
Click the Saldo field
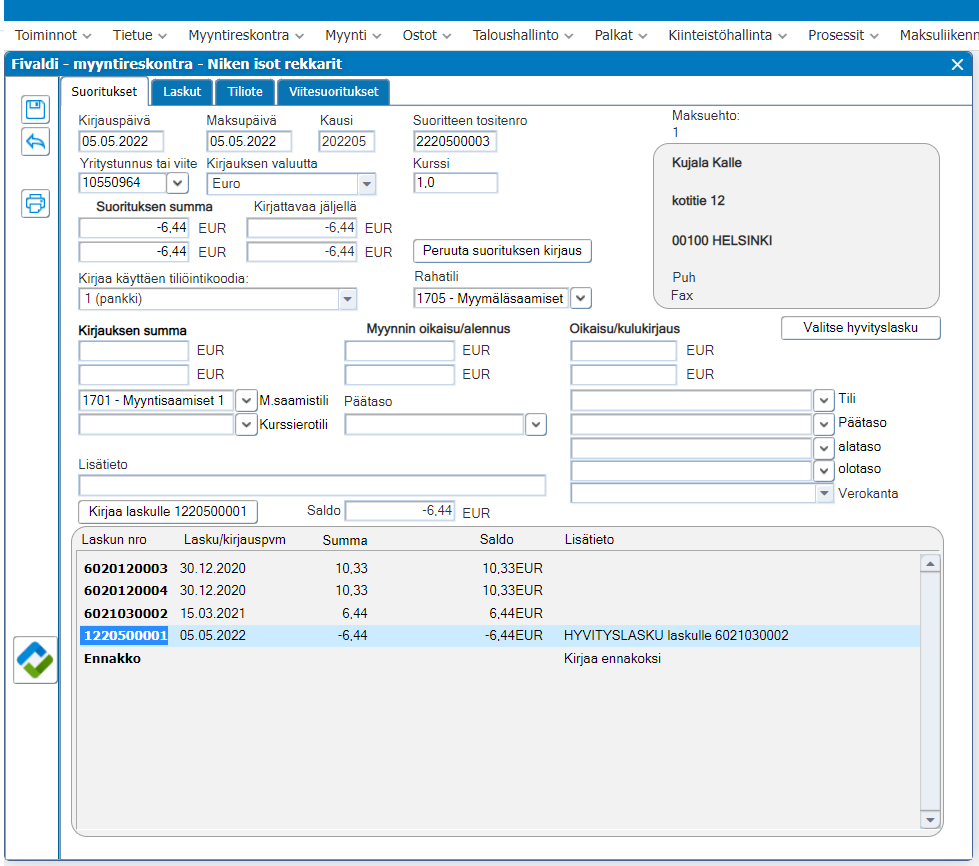pyautogui.click(x=400, y=511)
